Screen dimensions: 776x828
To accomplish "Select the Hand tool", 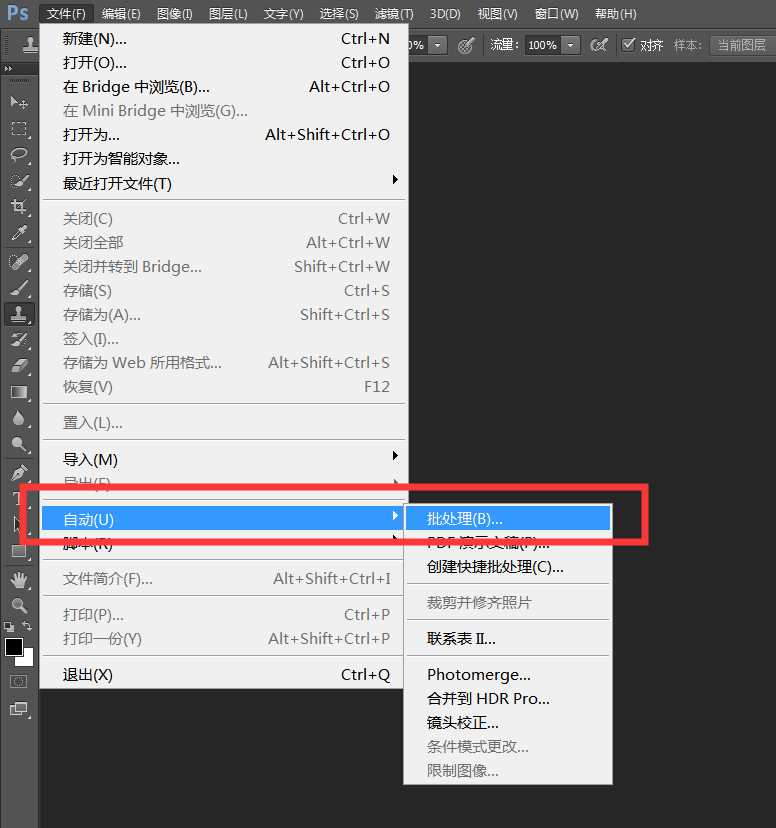I will tap(19, 580).
